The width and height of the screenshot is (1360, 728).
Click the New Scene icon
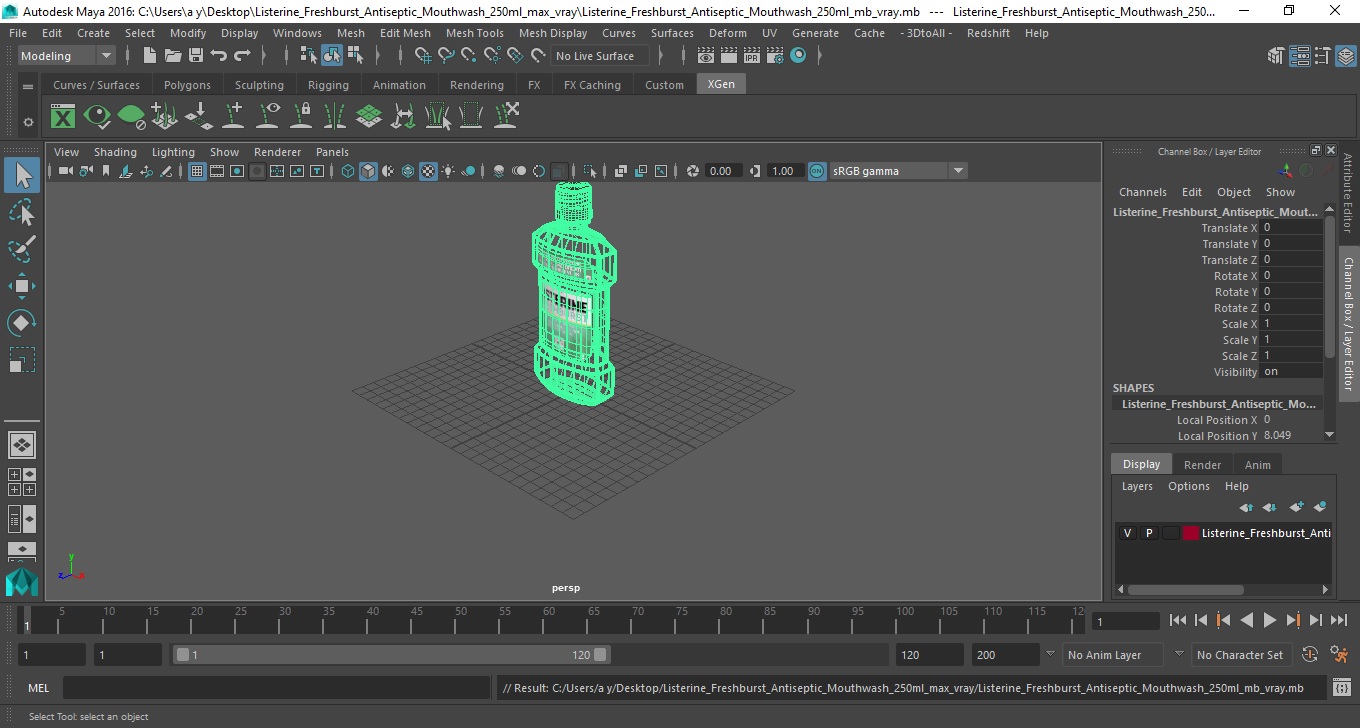(150, 56)
